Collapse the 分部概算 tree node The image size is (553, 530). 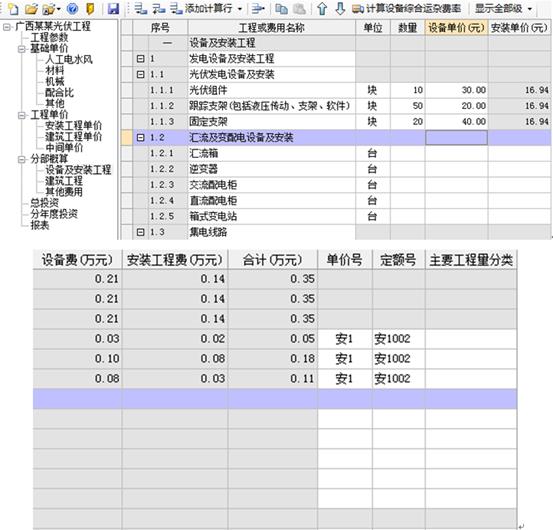(22, 160)
